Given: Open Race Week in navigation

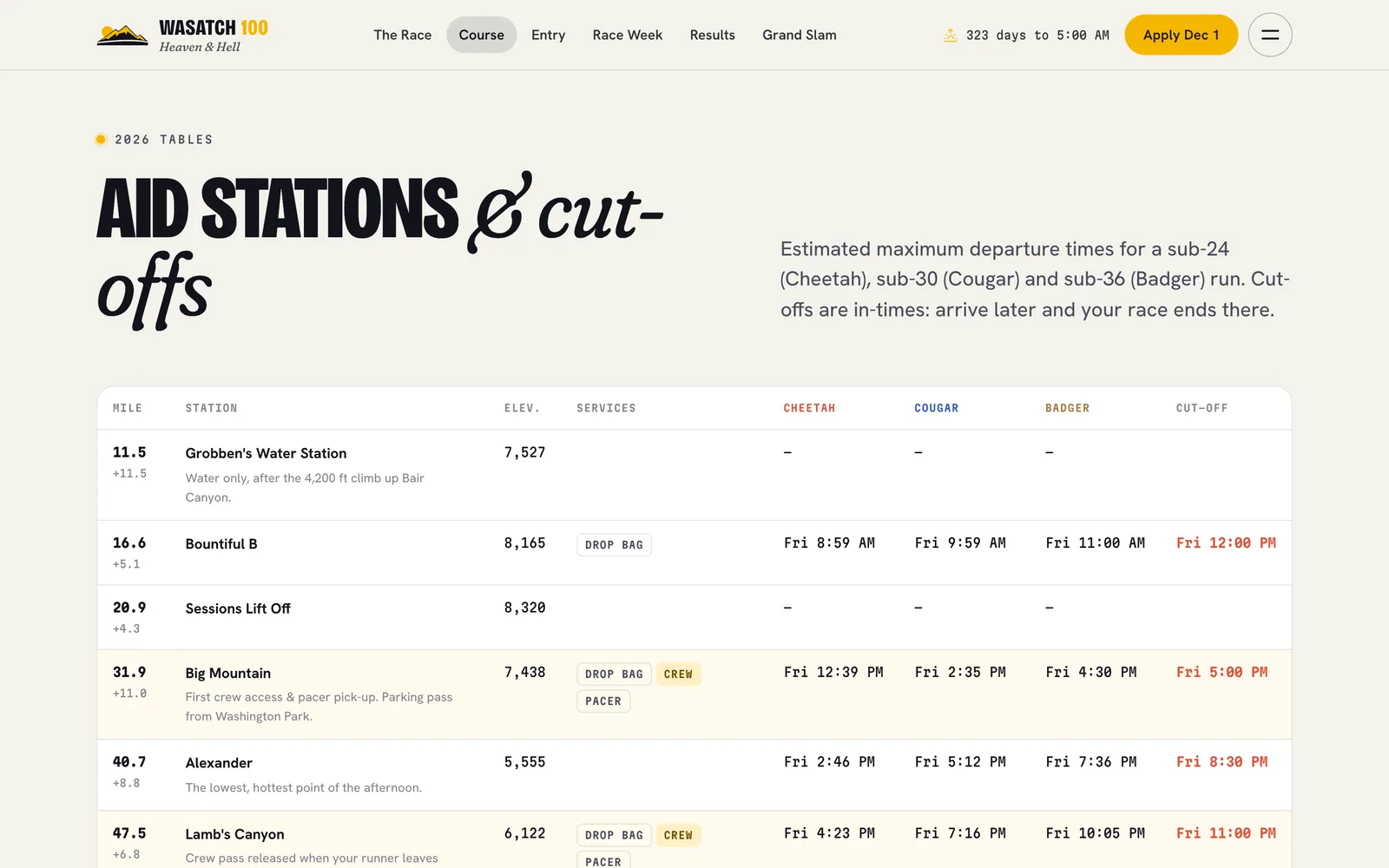Looking at the screenshot, I should (627, 35).
